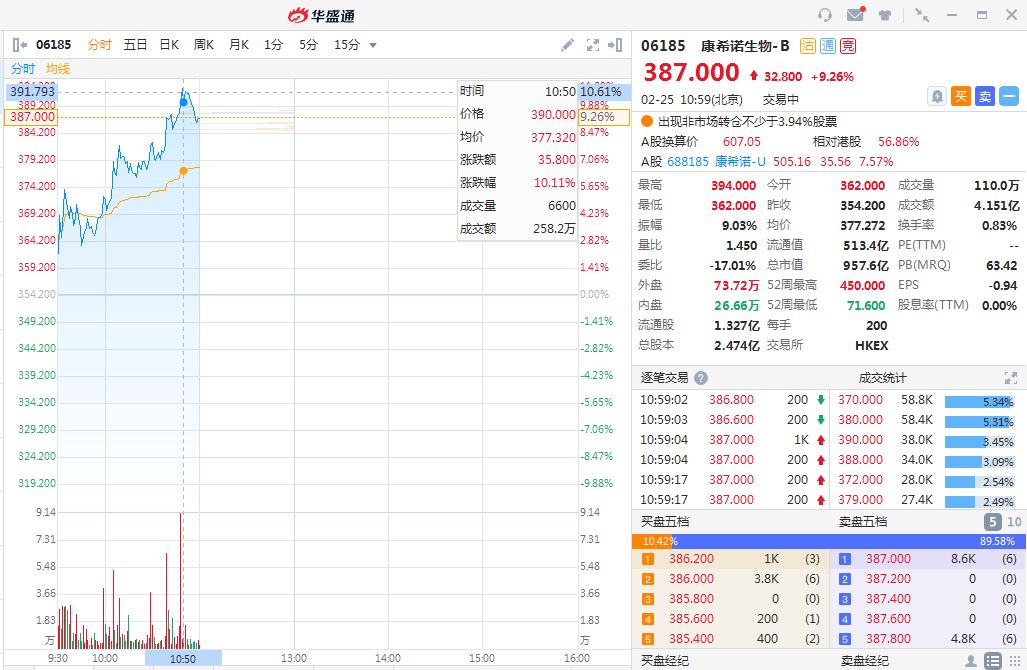The height and width of the screenshot is (670, 1027).
Task: Open the 15分 interval dropdown arrow
Action: (x=373, y=45)
